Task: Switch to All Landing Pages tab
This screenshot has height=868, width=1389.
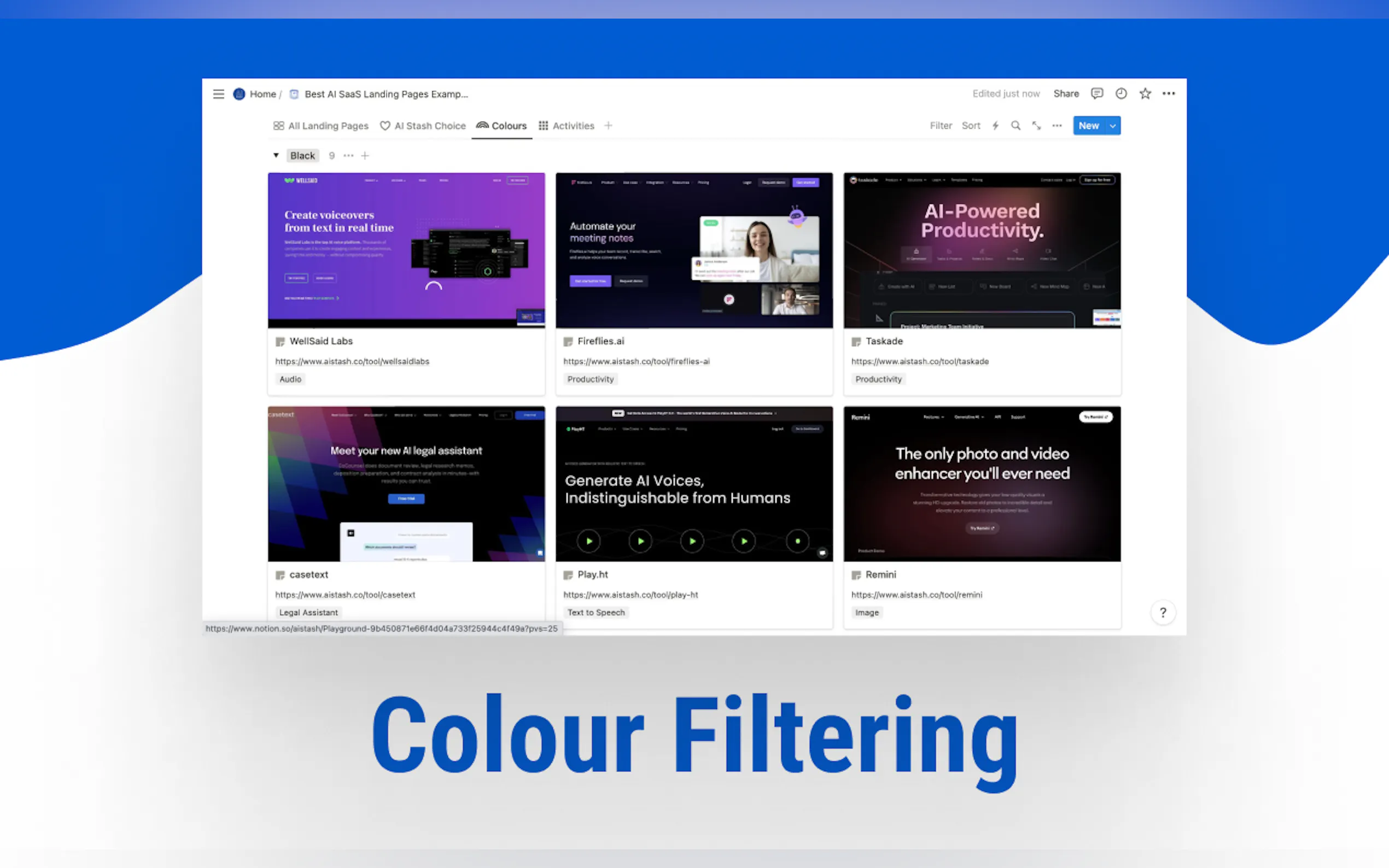Action: (321, 126)
